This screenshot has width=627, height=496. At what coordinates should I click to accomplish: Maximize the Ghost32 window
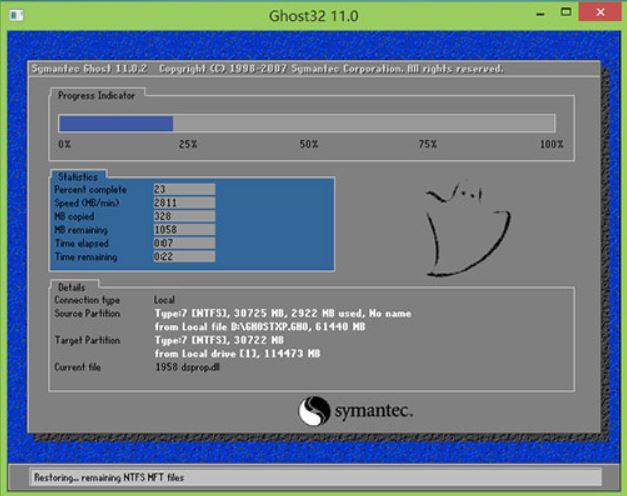[x=566, y=13]
